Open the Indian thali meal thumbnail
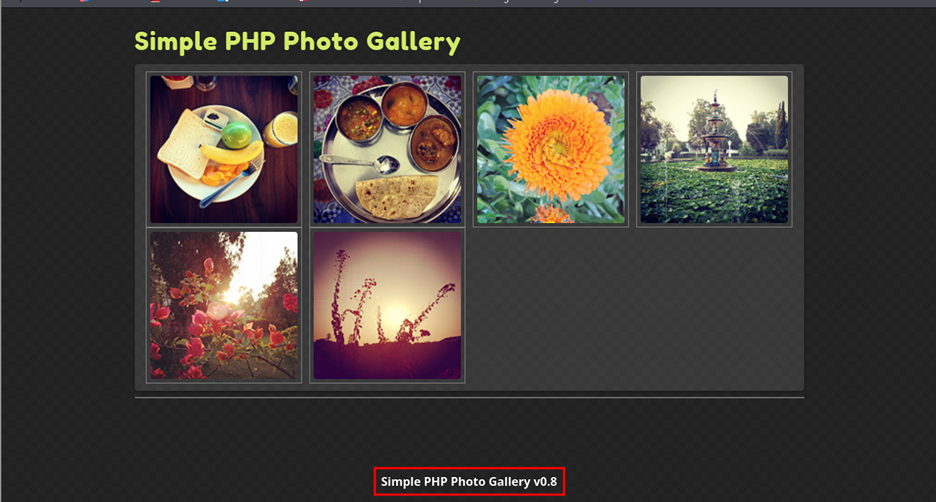The image size is (936, 502). click(x=387, y=149)
